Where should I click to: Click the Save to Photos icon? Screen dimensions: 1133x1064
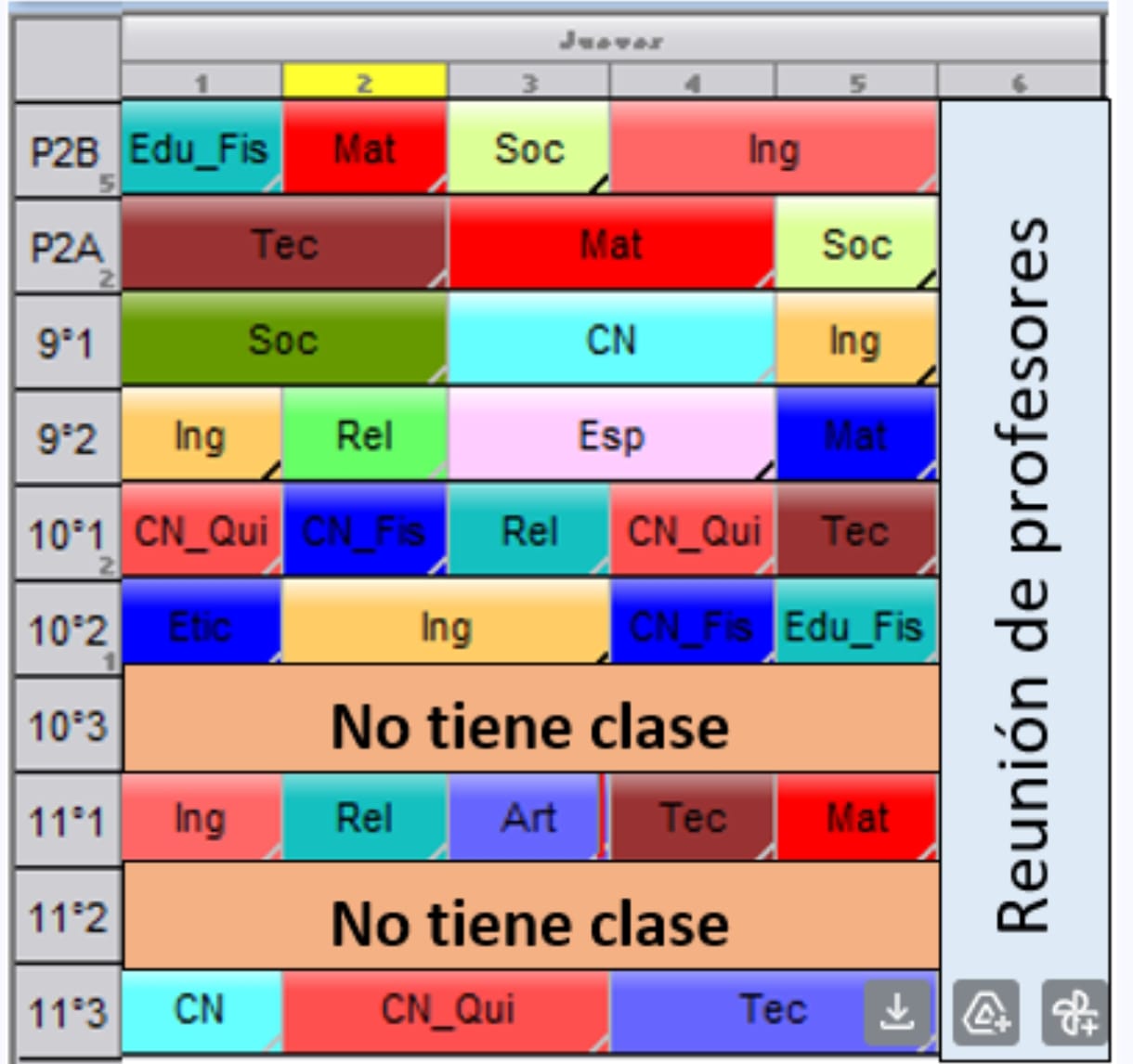[x=1074, y=1011]
